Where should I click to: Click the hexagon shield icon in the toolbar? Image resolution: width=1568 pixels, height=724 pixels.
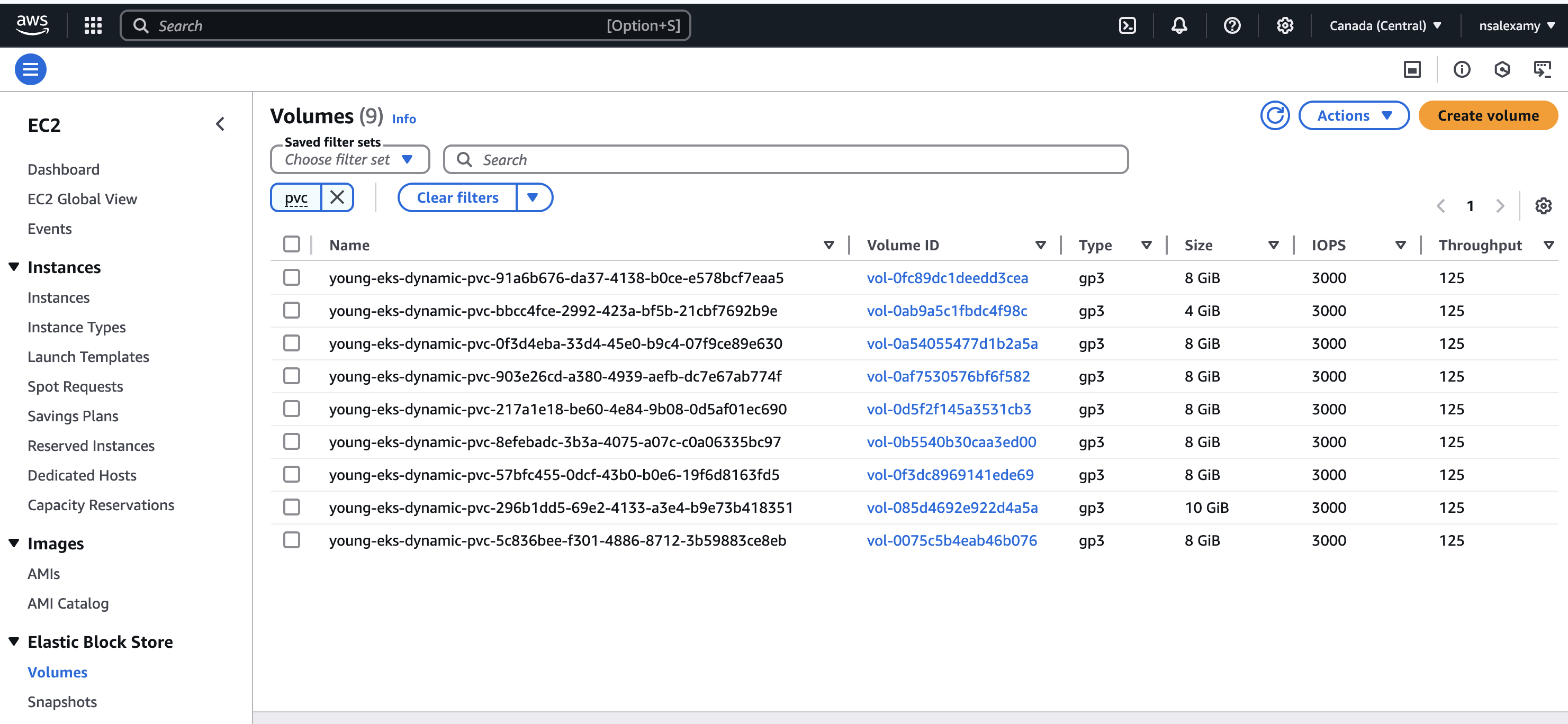1502,69
